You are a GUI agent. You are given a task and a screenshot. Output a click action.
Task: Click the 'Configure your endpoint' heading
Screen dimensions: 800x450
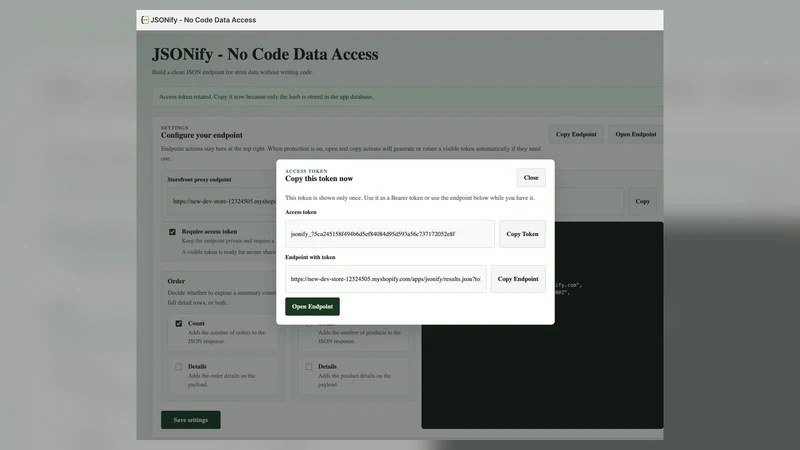202,135
